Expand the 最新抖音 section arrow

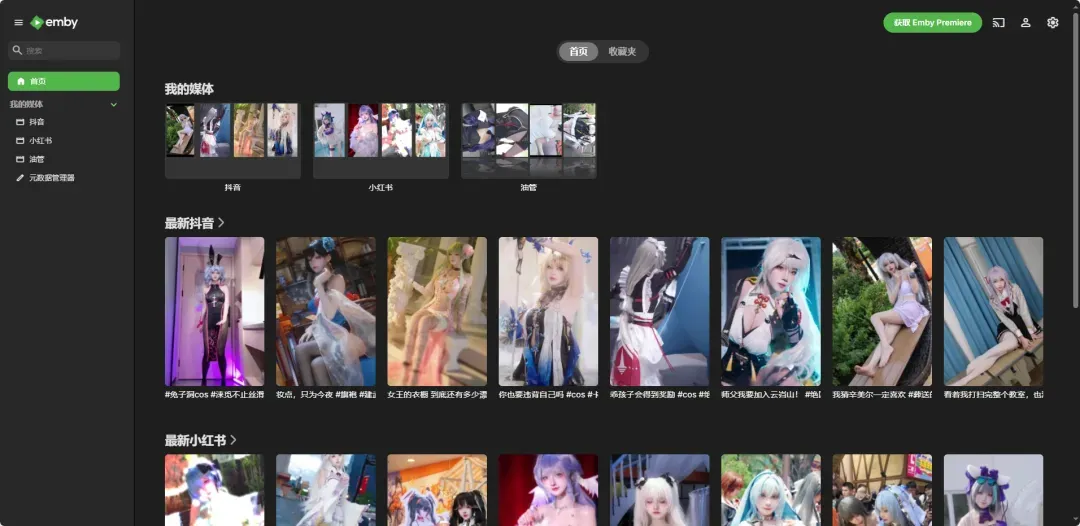pos(221,223)
